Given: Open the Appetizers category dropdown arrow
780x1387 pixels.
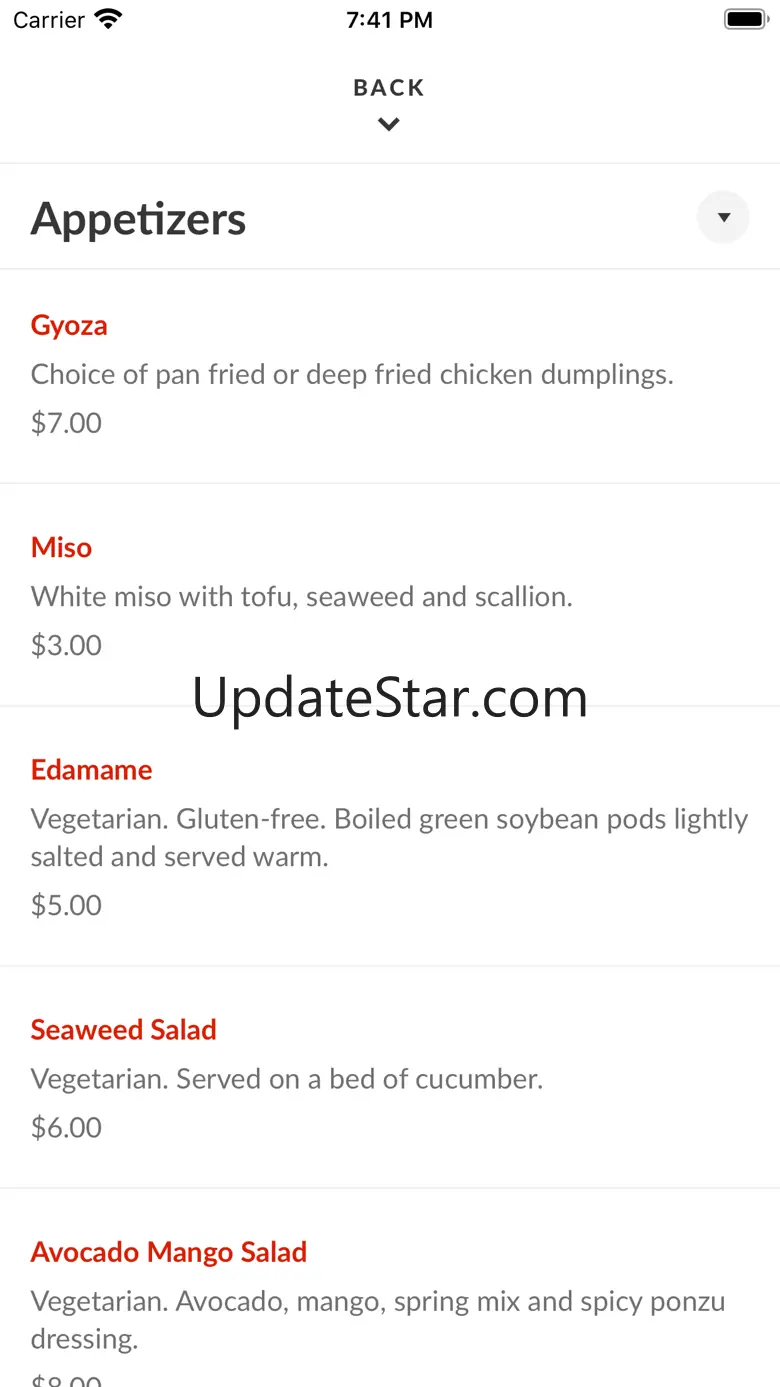Looking at the screenshot, I should 723,217.
